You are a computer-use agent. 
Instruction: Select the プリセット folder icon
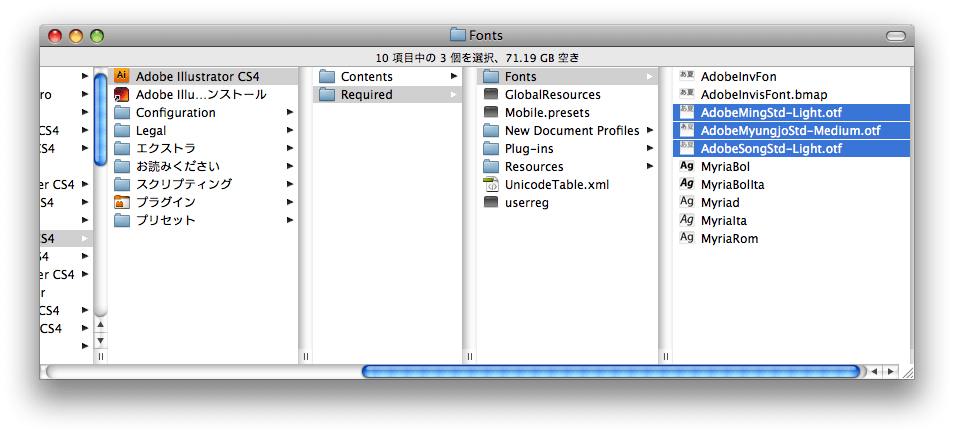coord(122,220)
